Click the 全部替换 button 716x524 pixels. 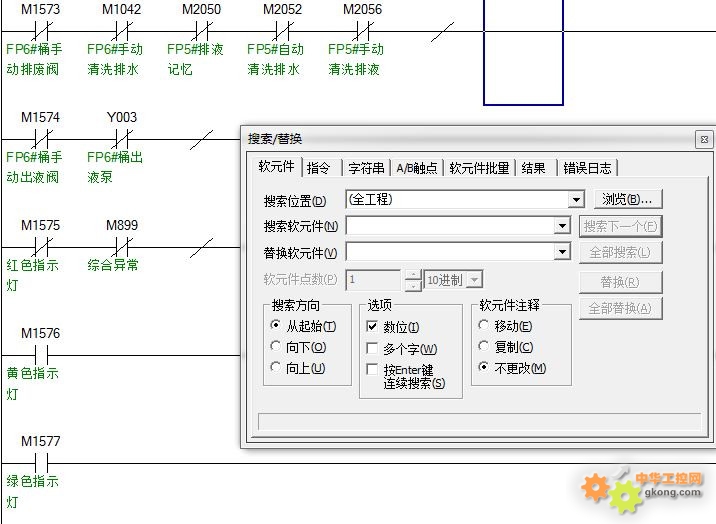tap(621, 309)
